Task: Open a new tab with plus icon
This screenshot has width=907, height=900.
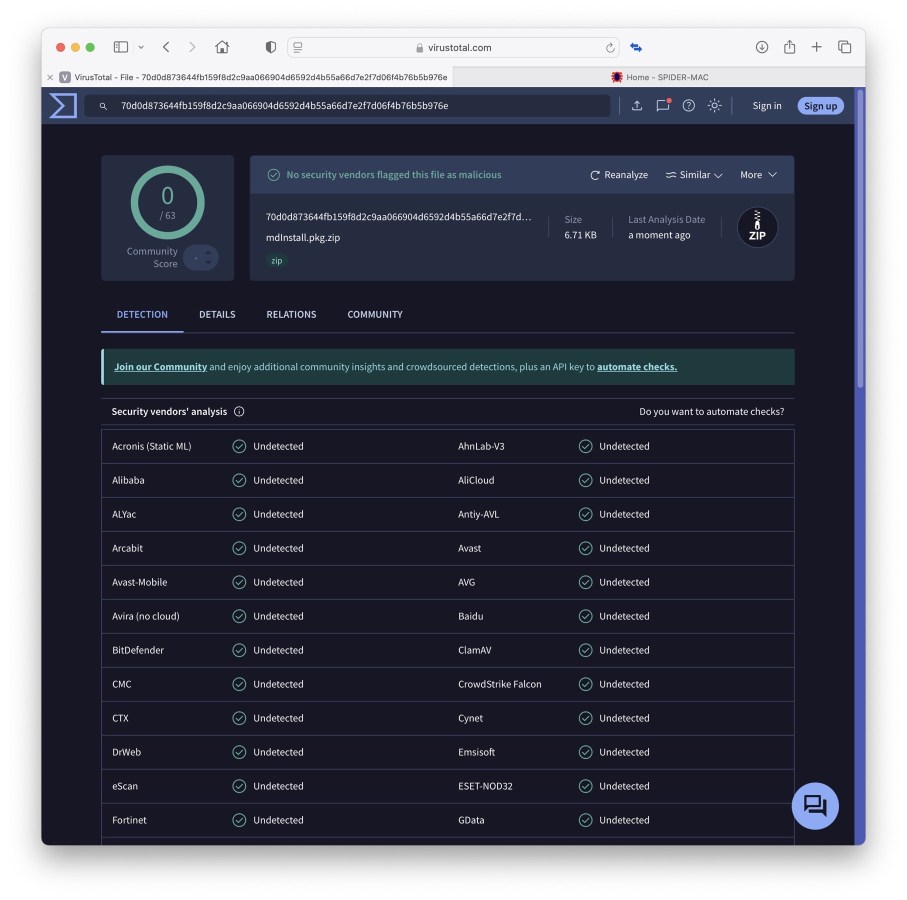Action: (816, 47)
